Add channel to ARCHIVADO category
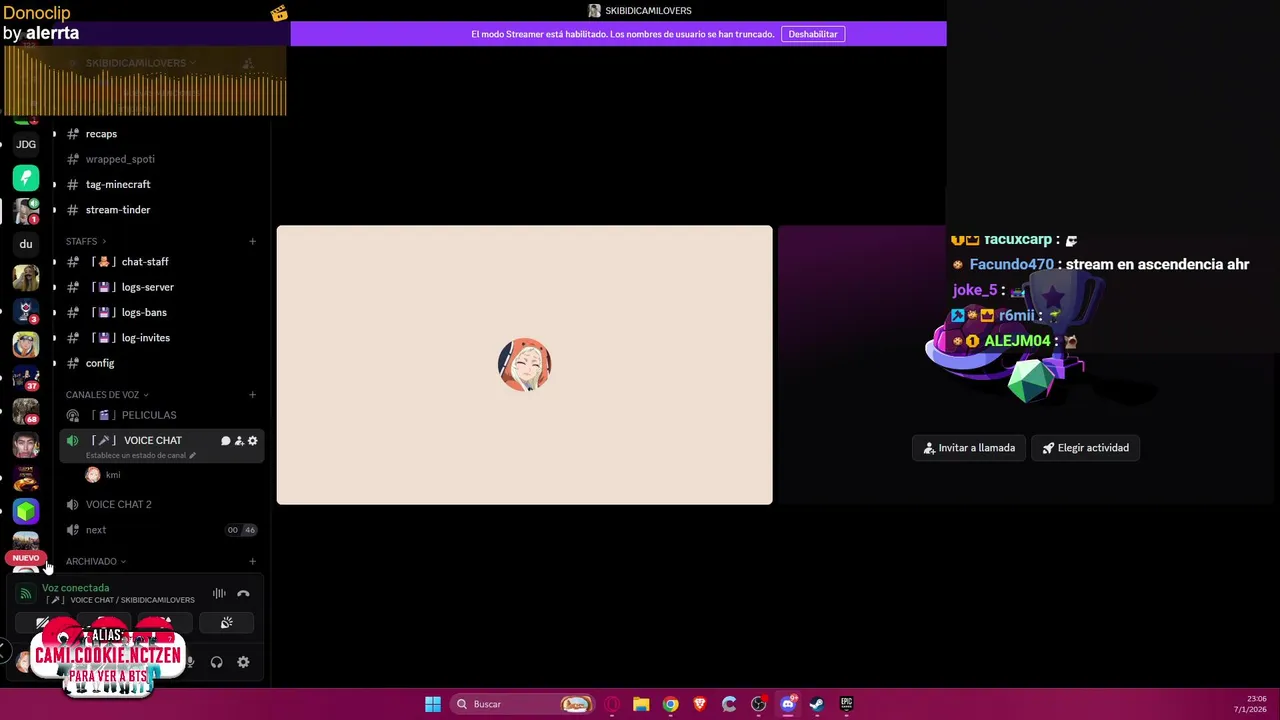 click(252, 561)
